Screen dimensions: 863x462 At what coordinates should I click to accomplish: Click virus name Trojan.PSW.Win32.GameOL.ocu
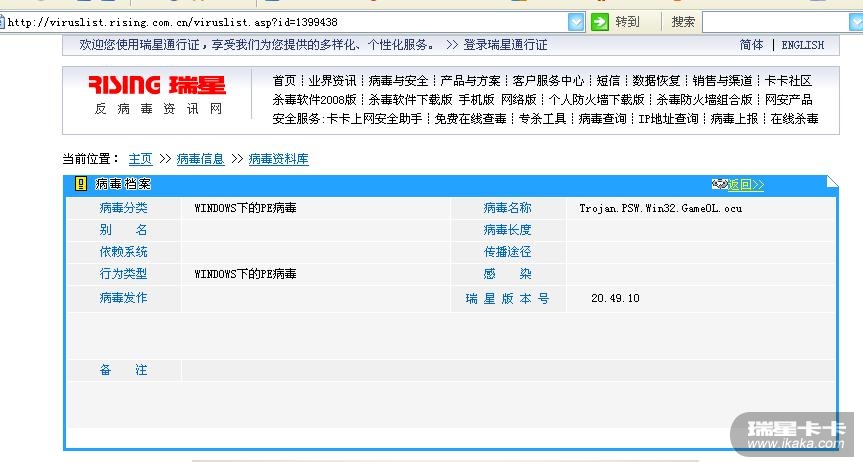tap(660, 208)
